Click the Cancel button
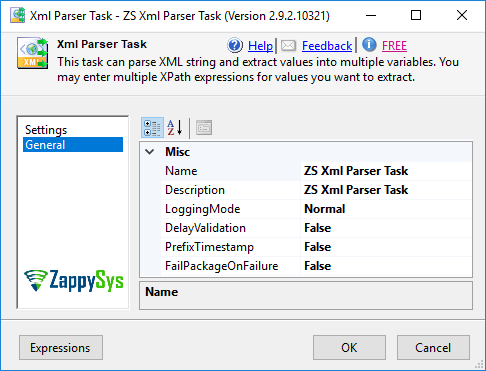The height and width of the screenshot is (371, 486). click(433, 348)
